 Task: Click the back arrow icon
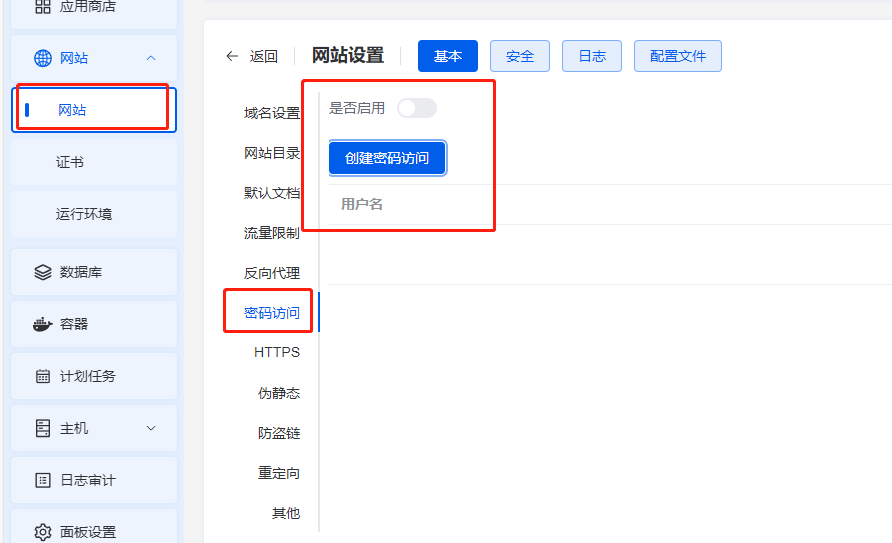click(x=232, y=56)
